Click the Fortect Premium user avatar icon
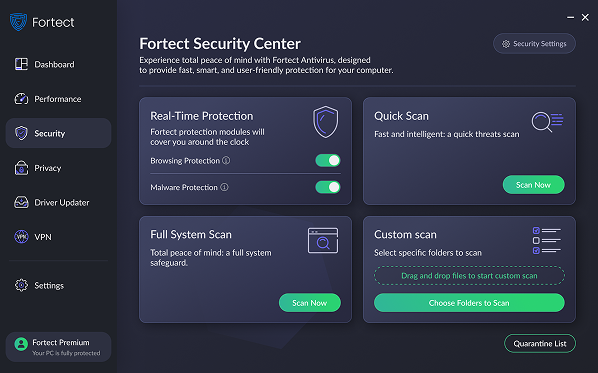 coord(21,344)
